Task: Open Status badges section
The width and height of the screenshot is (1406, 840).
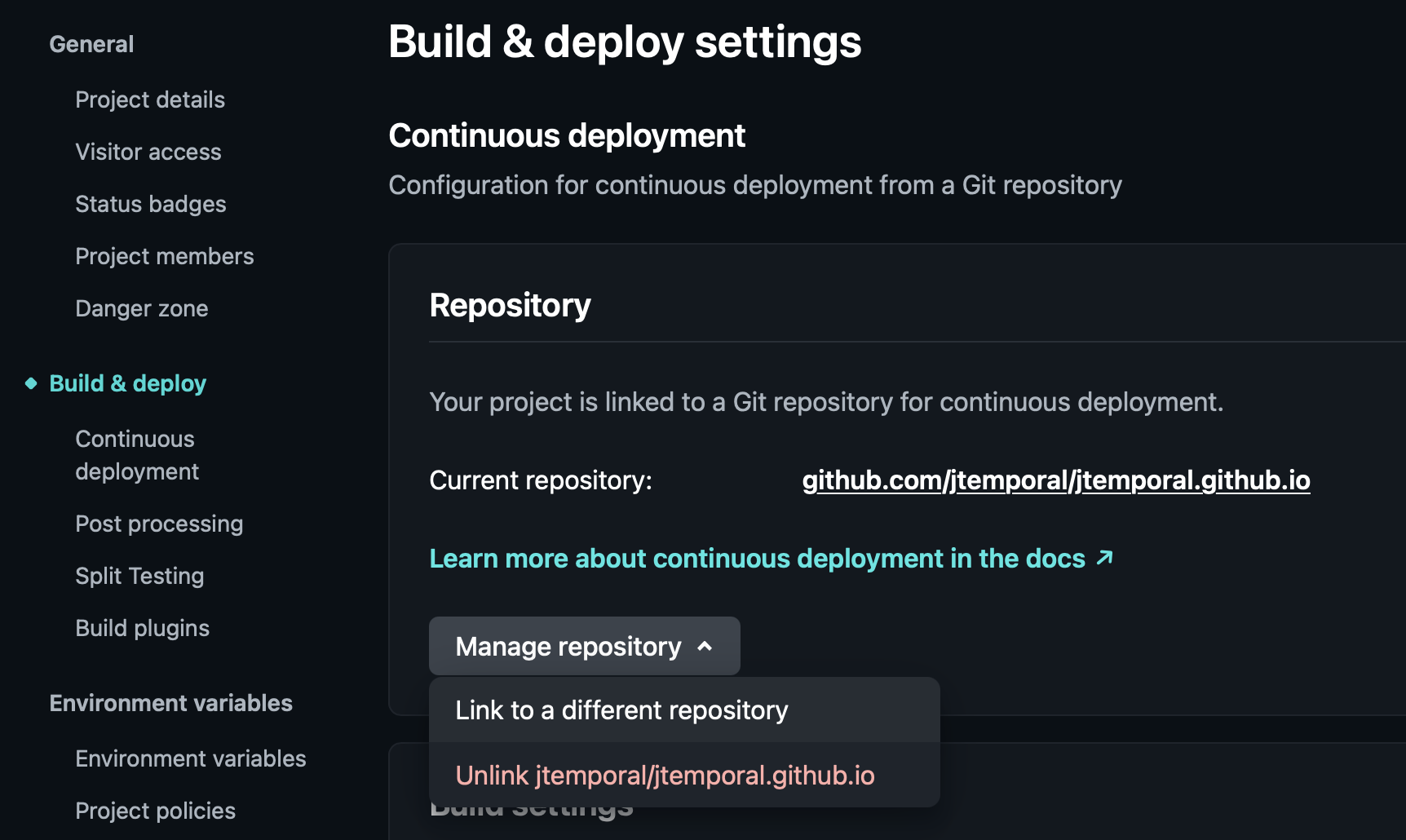Action: pyautogui.click(x=151, y=204)
